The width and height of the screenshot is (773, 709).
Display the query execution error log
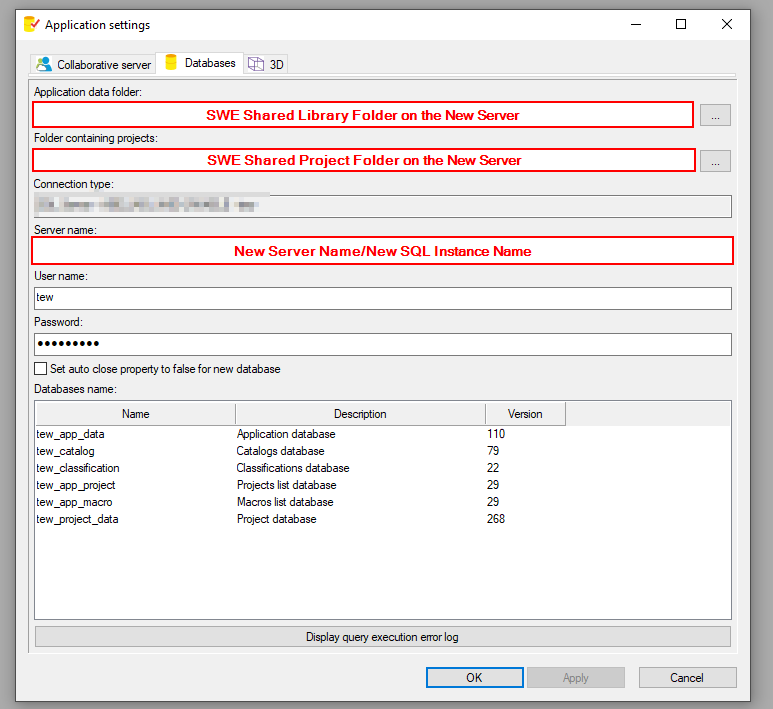point(382,637)
